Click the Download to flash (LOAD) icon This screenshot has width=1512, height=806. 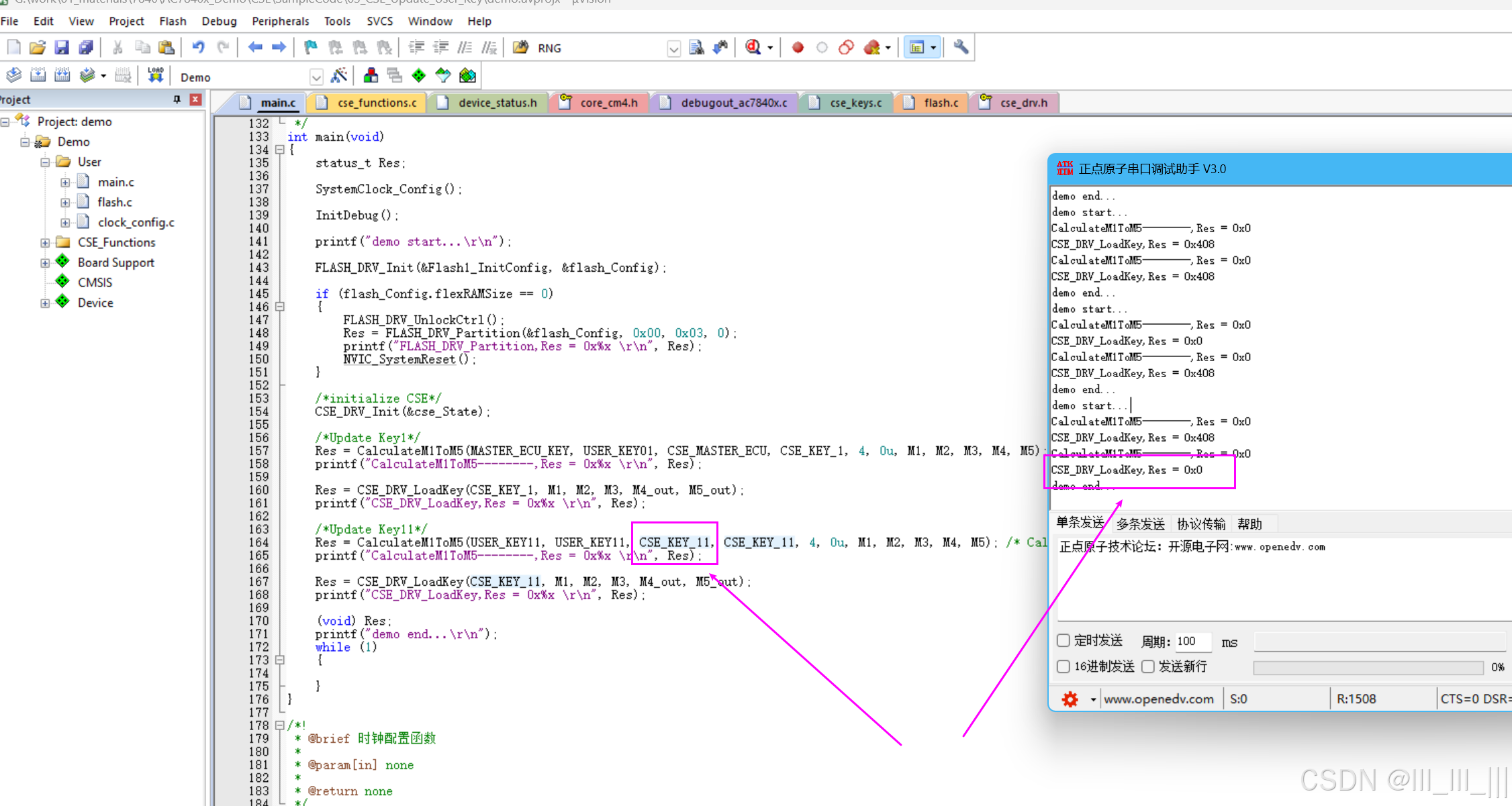pos(155,75)
